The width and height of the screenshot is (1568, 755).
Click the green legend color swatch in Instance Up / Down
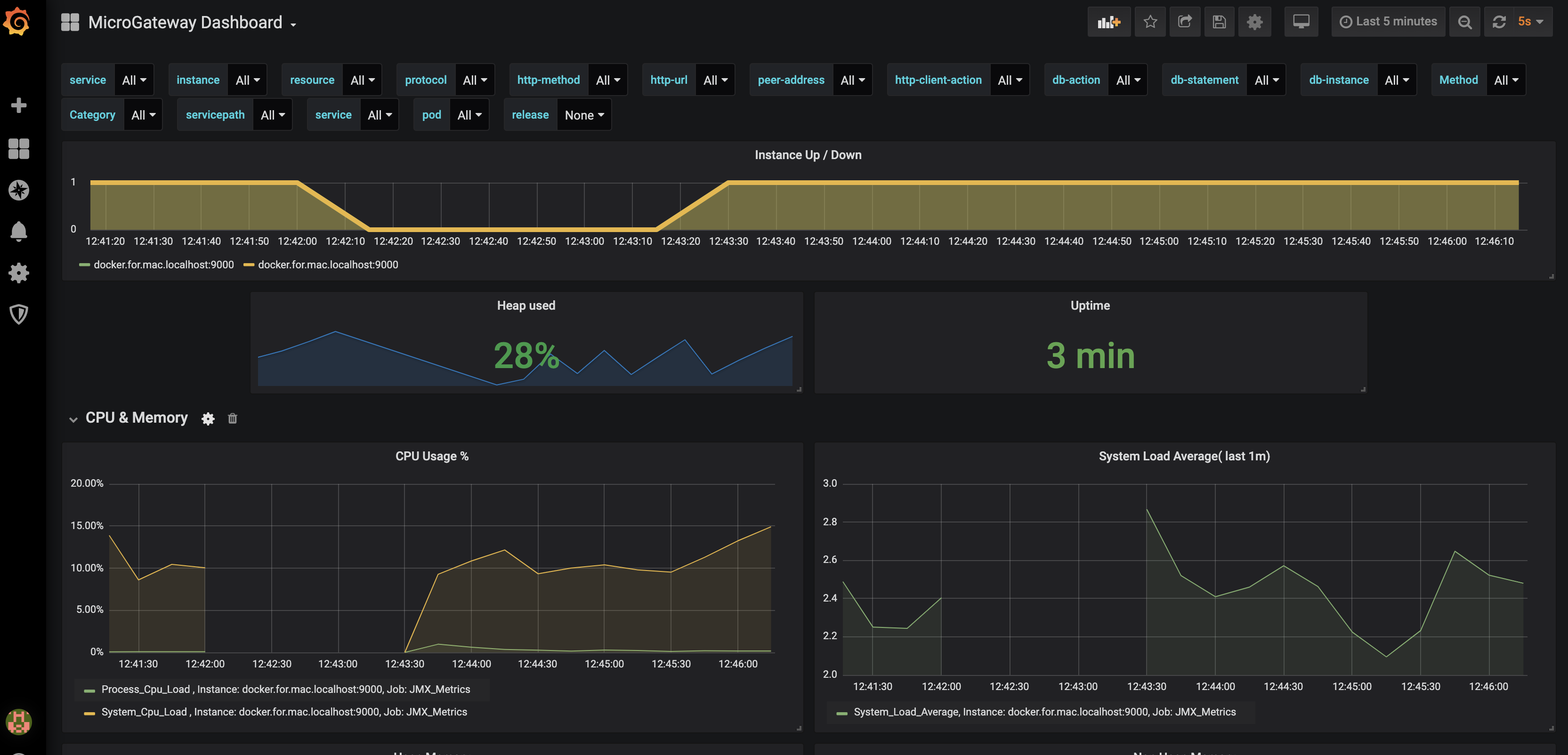click(85, 265)
